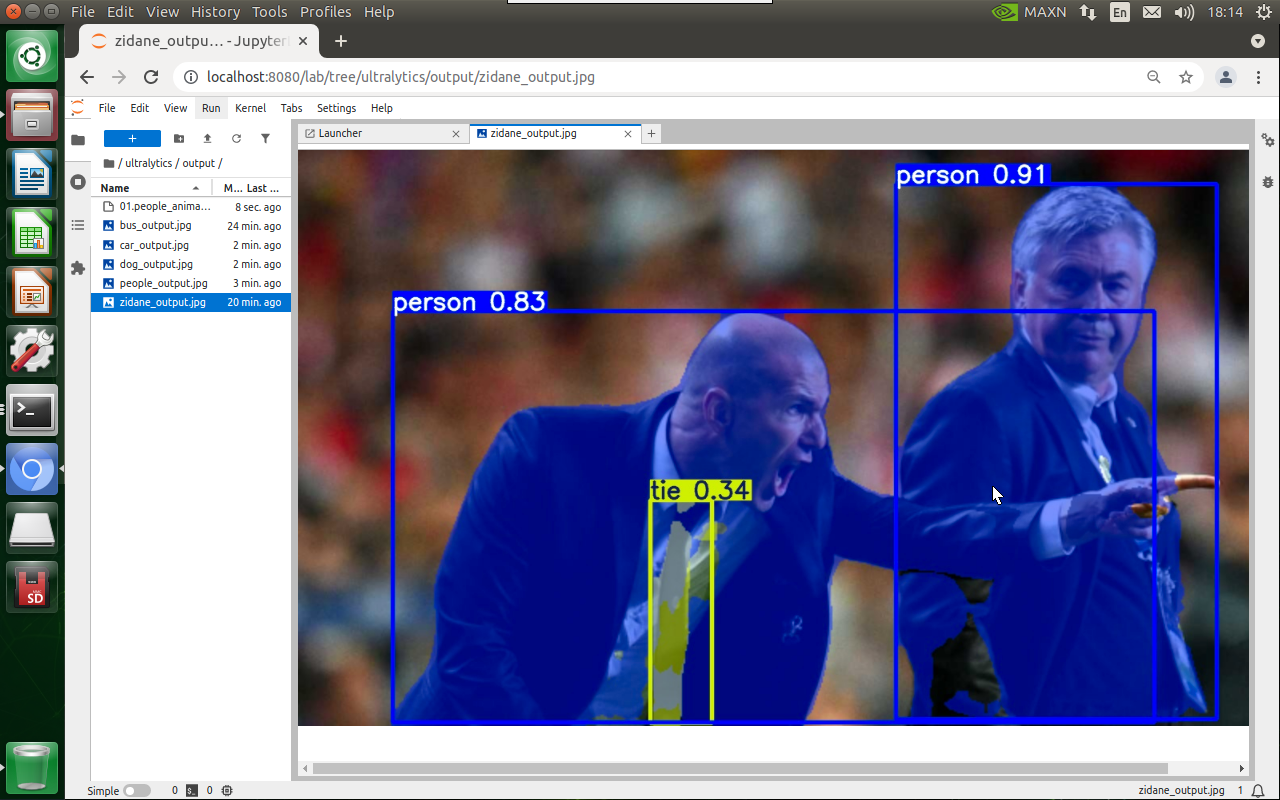Open the browser profile avatar icon
Viewport: 1280px width, 800px height.
[x=1225, y=77]
